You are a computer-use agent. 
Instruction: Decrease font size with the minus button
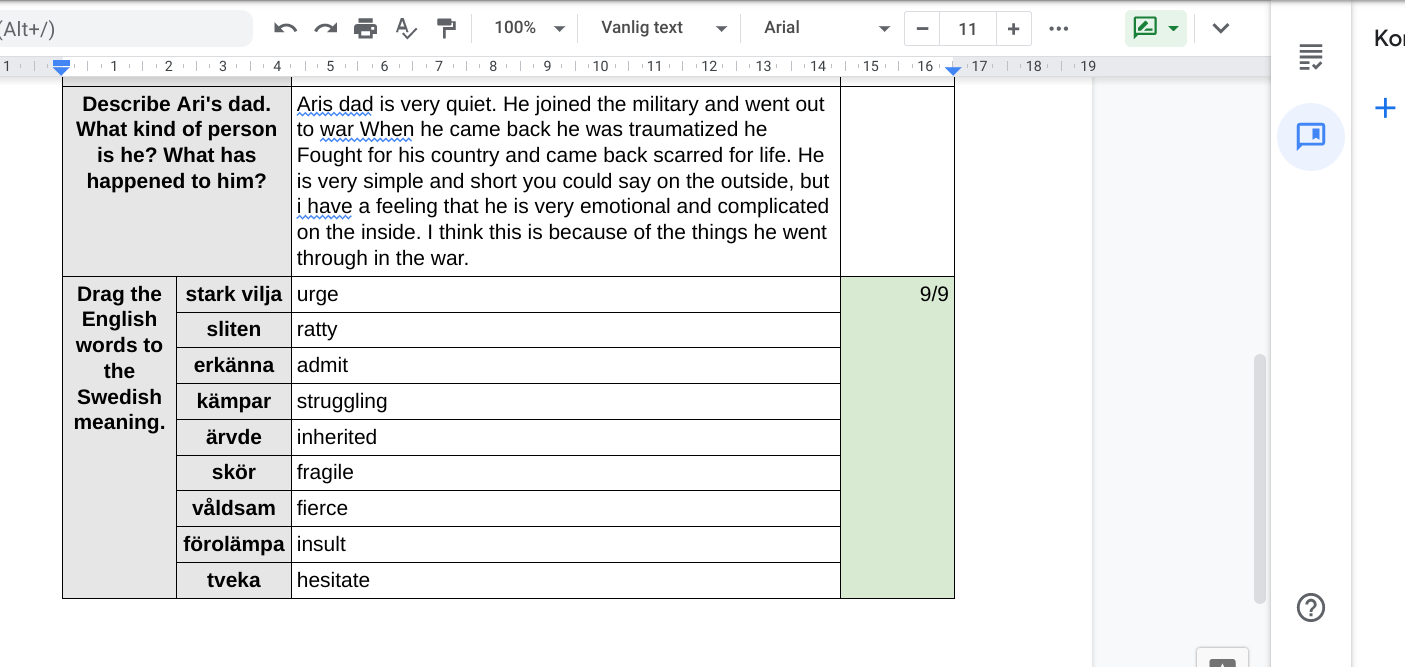[x=921, y=28]
